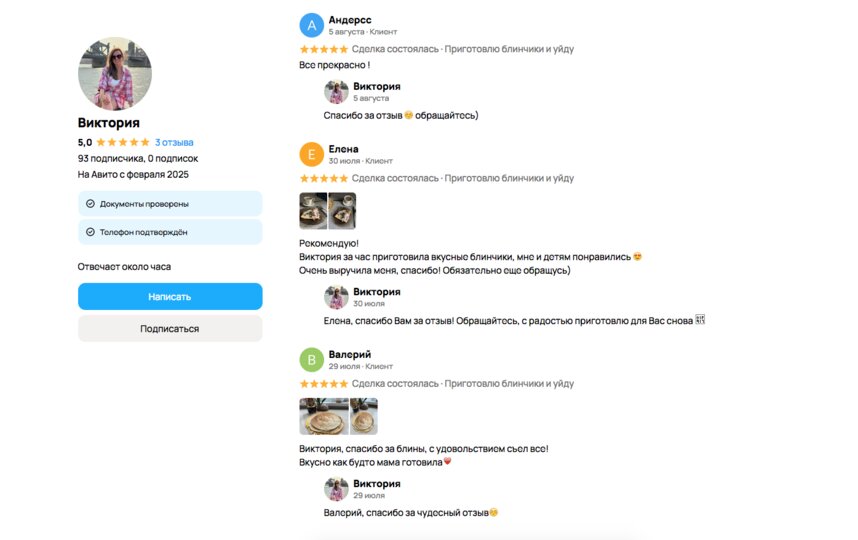The image size is (858, 540).
Task: Click the green Валерий avatar icon
Action: [311, 360]
